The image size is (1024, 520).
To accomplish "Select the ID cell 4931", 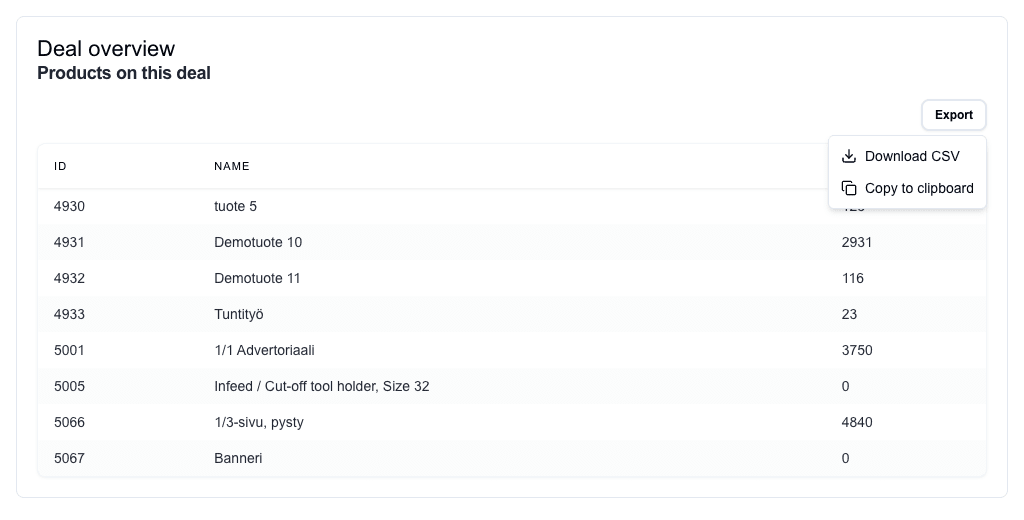I will 69,242.
